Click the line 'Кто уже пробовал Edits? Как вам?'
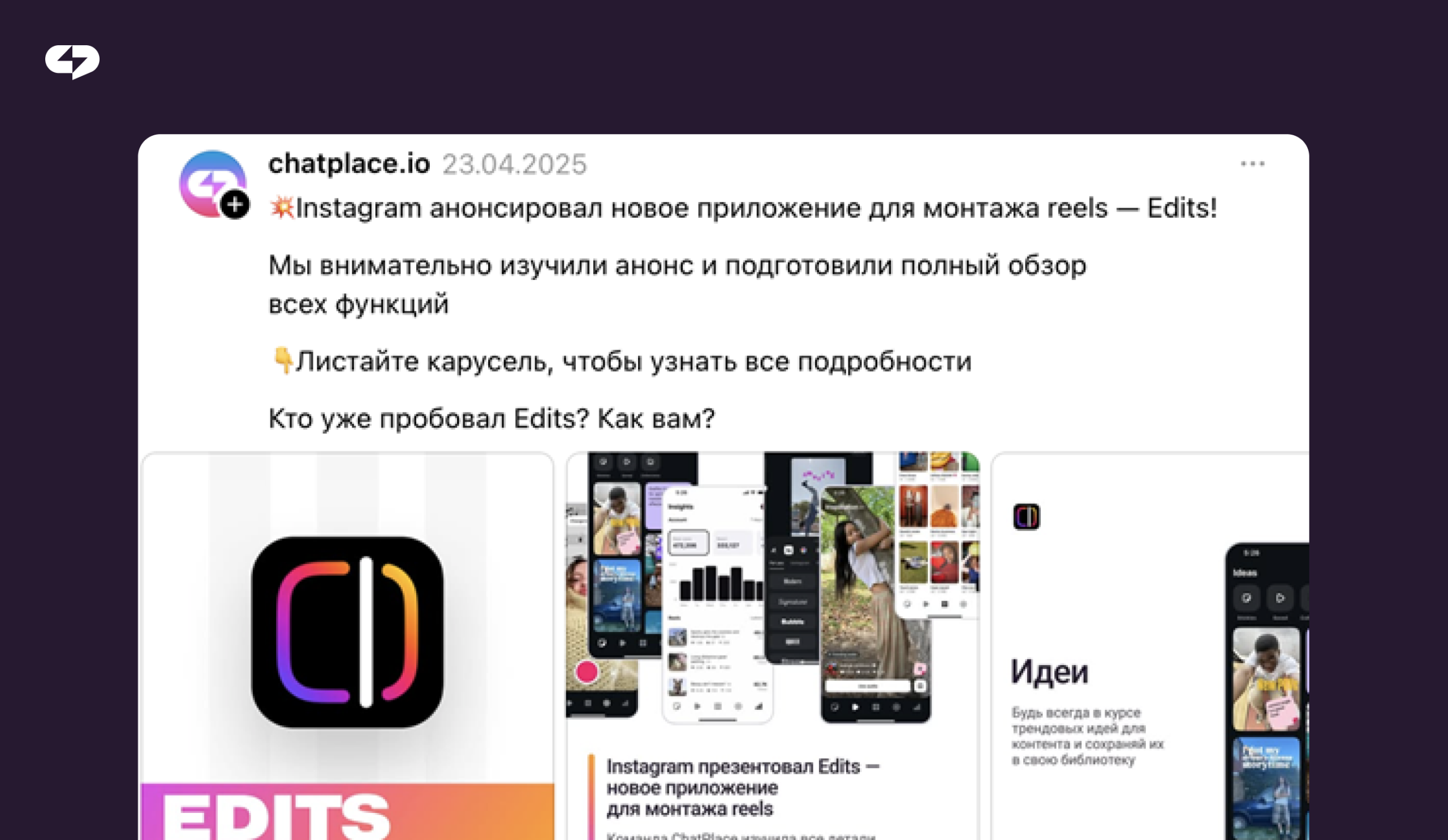The width and height of the screenshot is (1448, 840). 492,418
